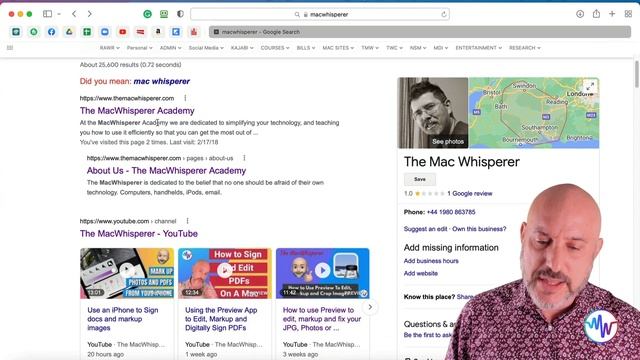Open the MDI favorites menu
640x360 pixels.
tap(440, 48)
